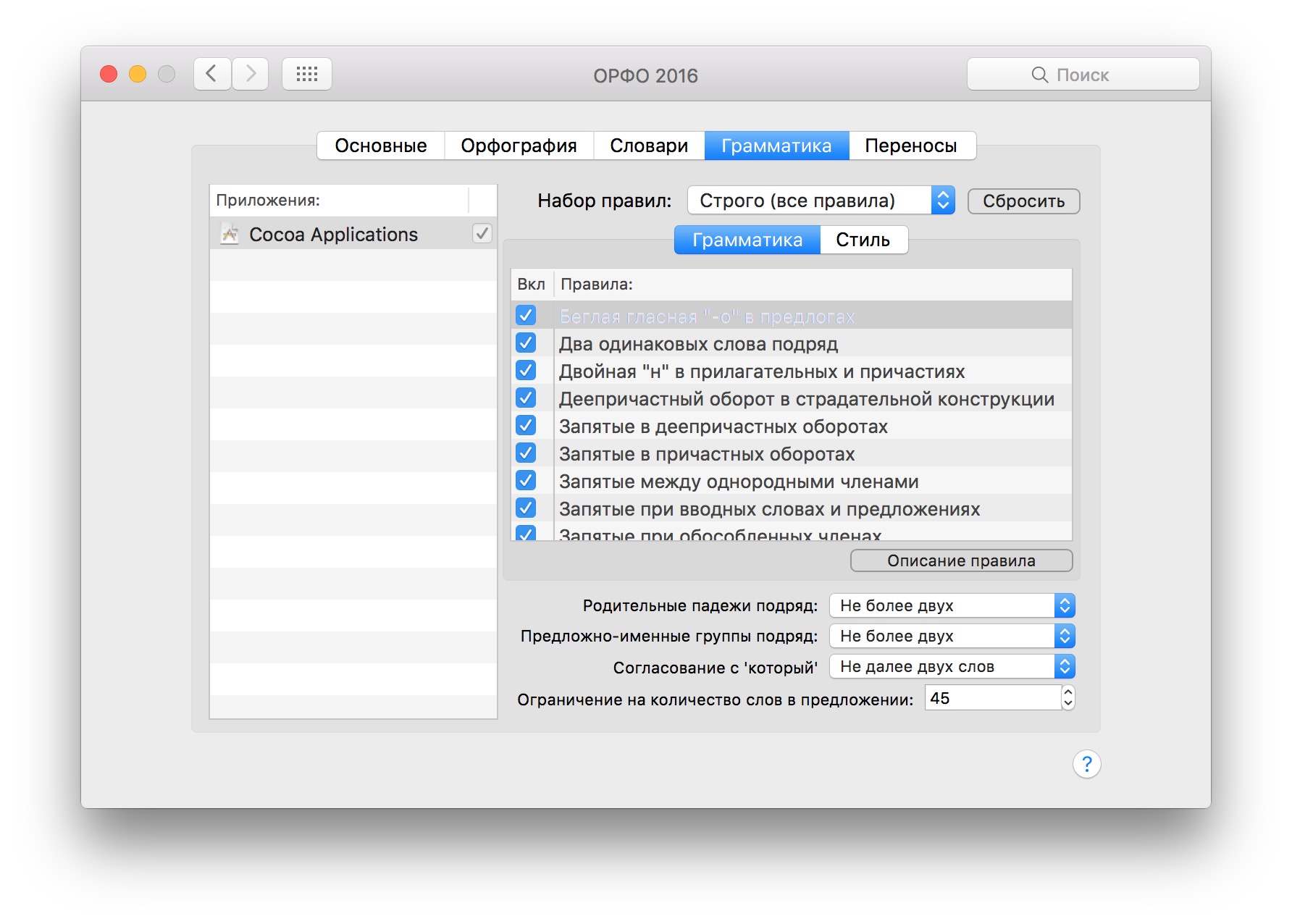Uncheck rule Два одинаковых слова подряд

[526, 343]
